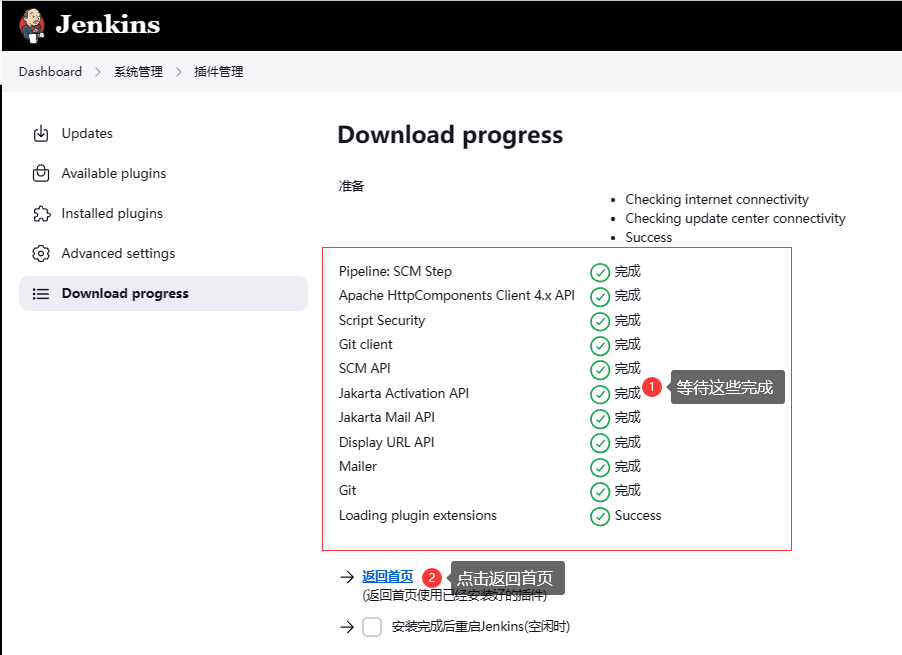Click the green check icon for Pipeline: SCM Step
The width and height of the screenshot is (902, 655).
pyautogui.click(x=600, y=272)
